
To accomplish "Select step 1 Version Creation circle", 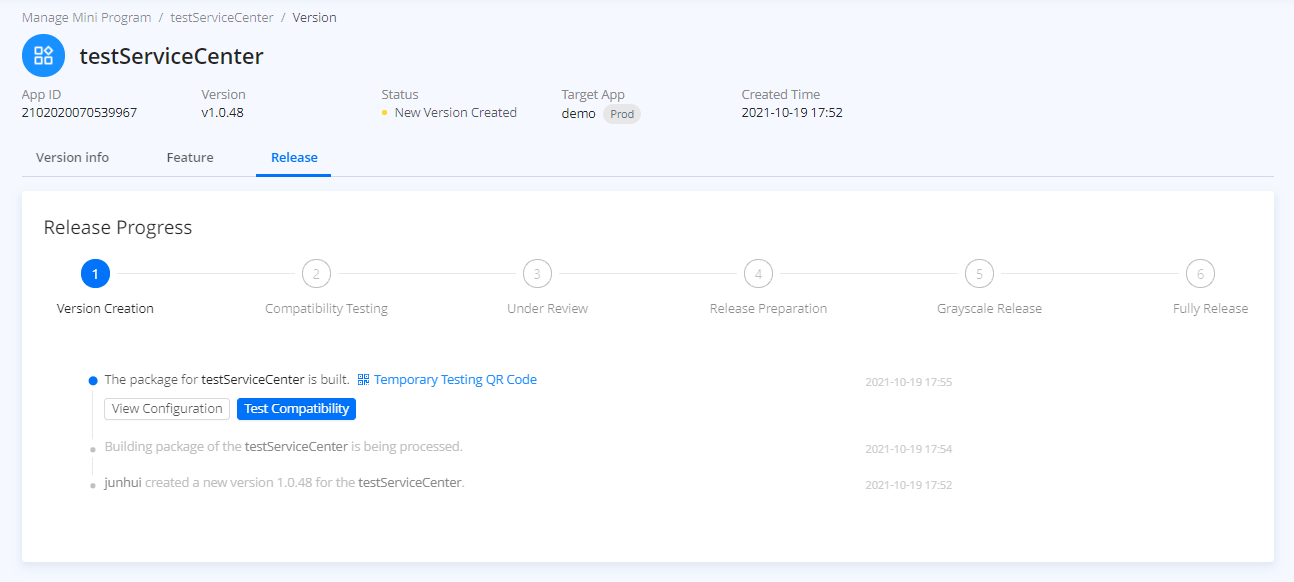I will coord(95,273).
